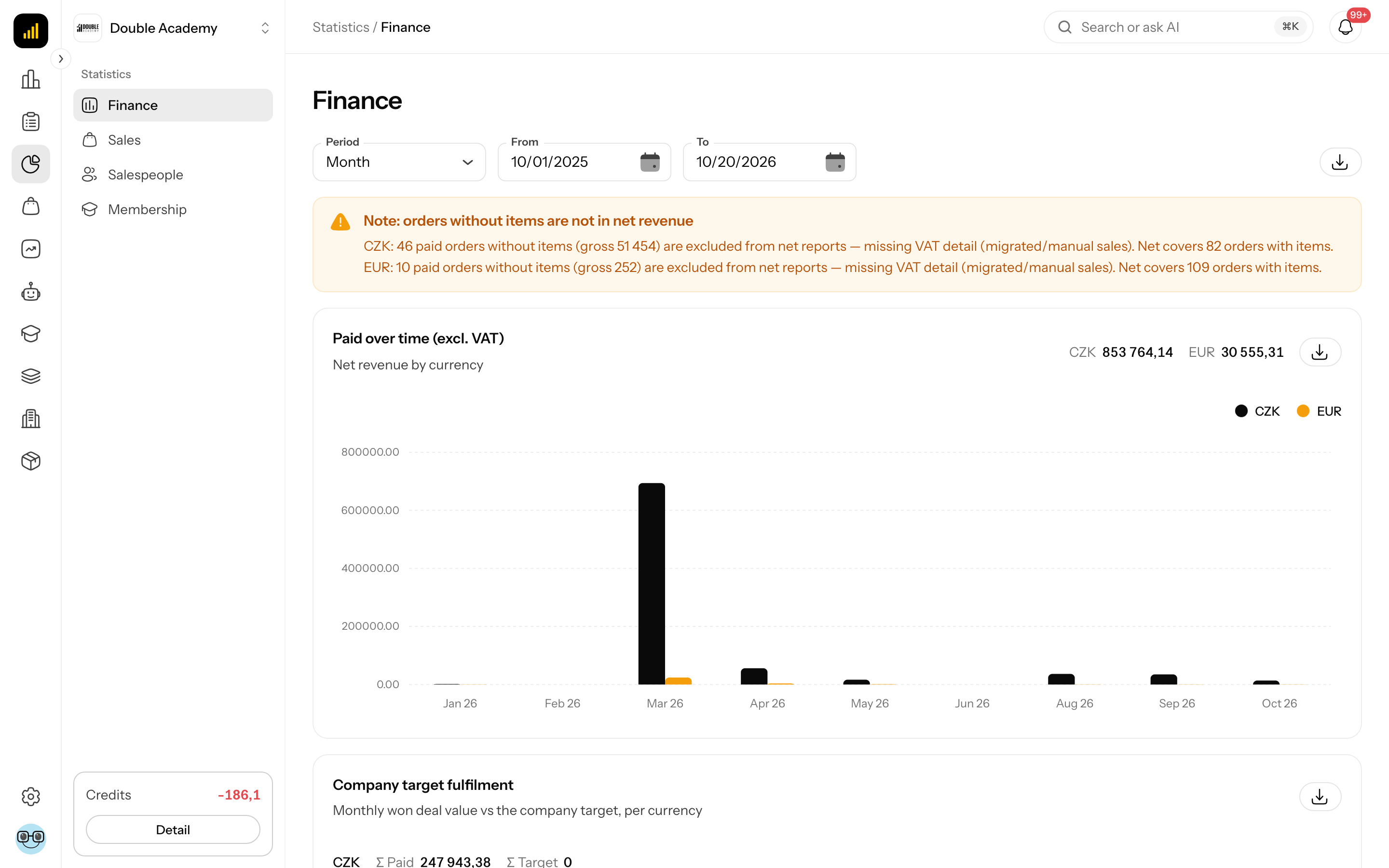Image resolution: width=1389 pixels, height=868 pixels.
Task: Click the Mar 26 CZK bar
Action: click(x=652, y=583)
